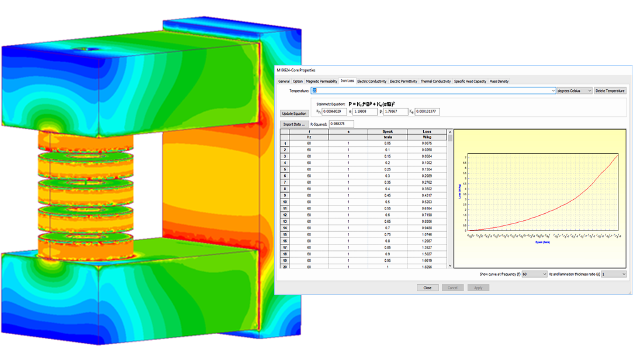Expand the show curve at frequency dropdown
Screen dimensions: 640x360
pos(534,274)
